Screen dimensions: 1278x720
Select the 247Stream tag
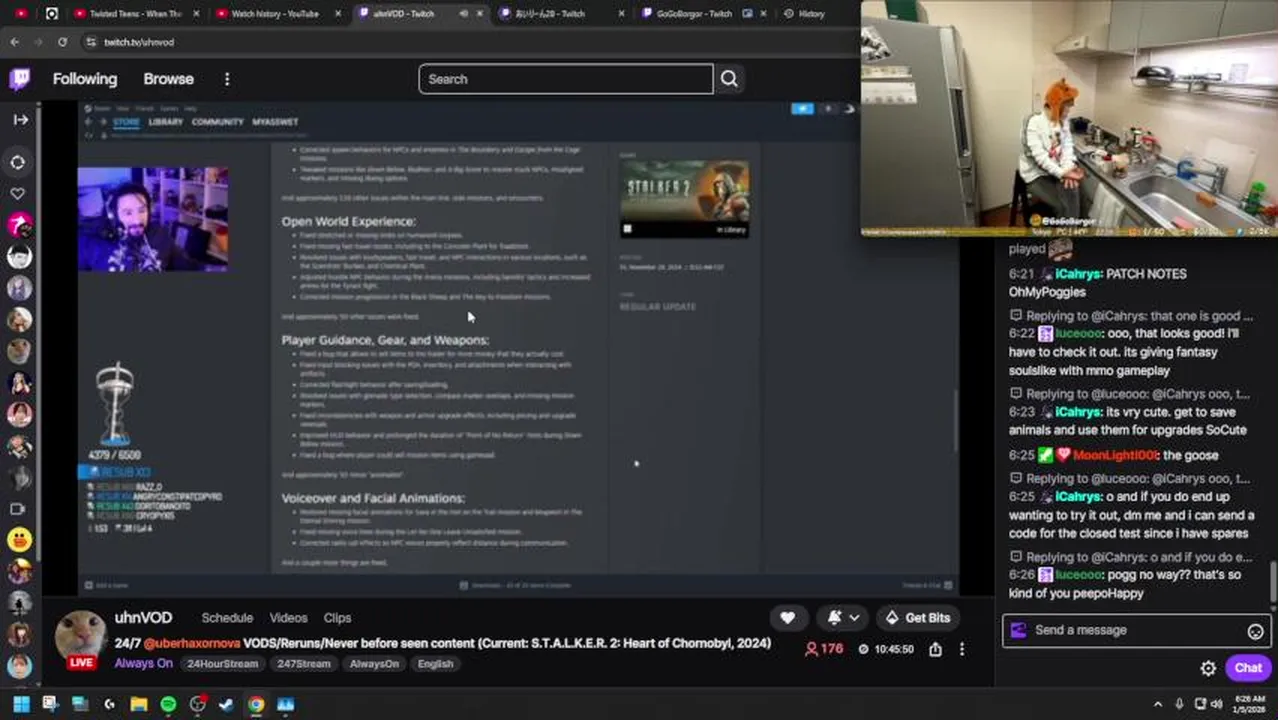point(303,664)
